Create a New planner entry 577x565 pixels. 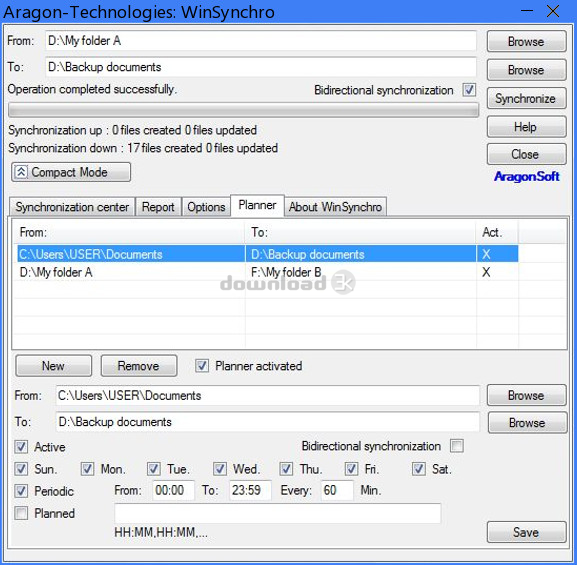pos(53,366)
